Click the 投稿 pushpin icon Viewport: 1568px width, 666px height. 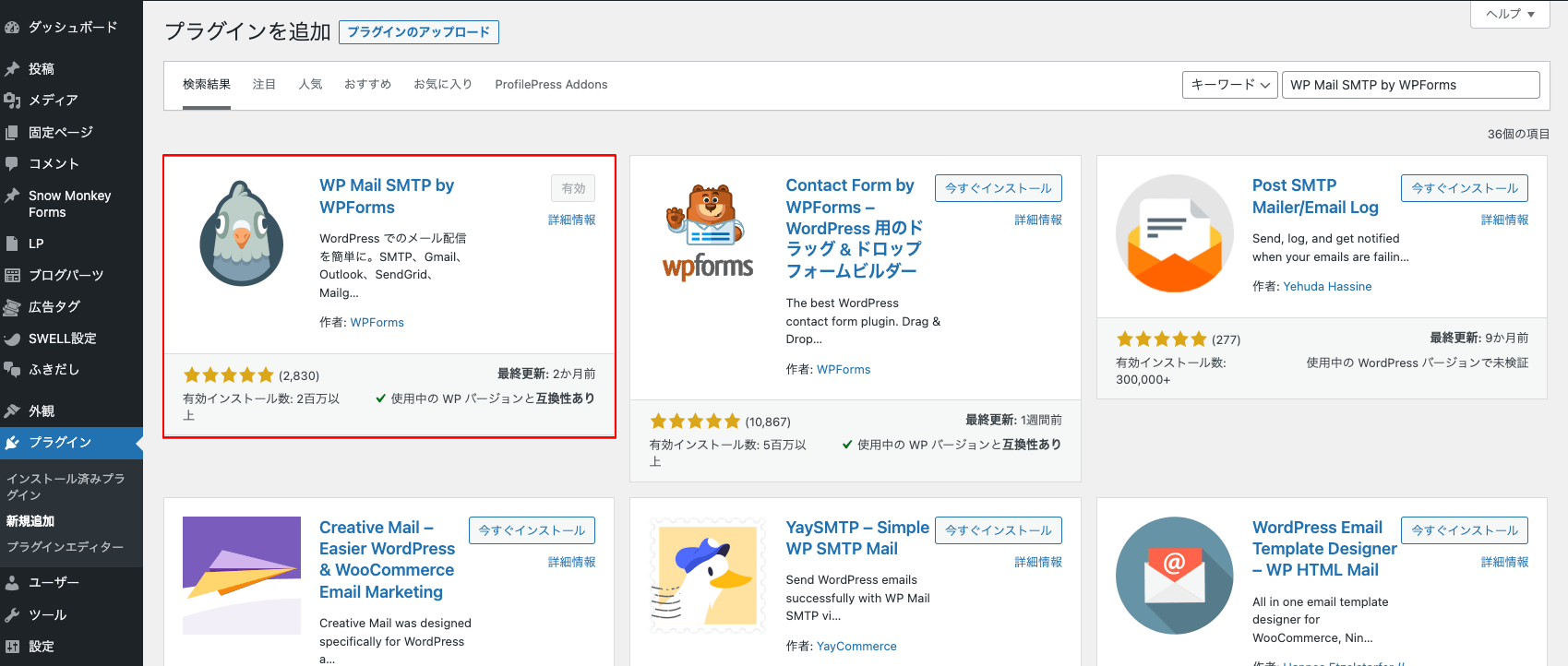pyautogui.click(x=12, y=69)
